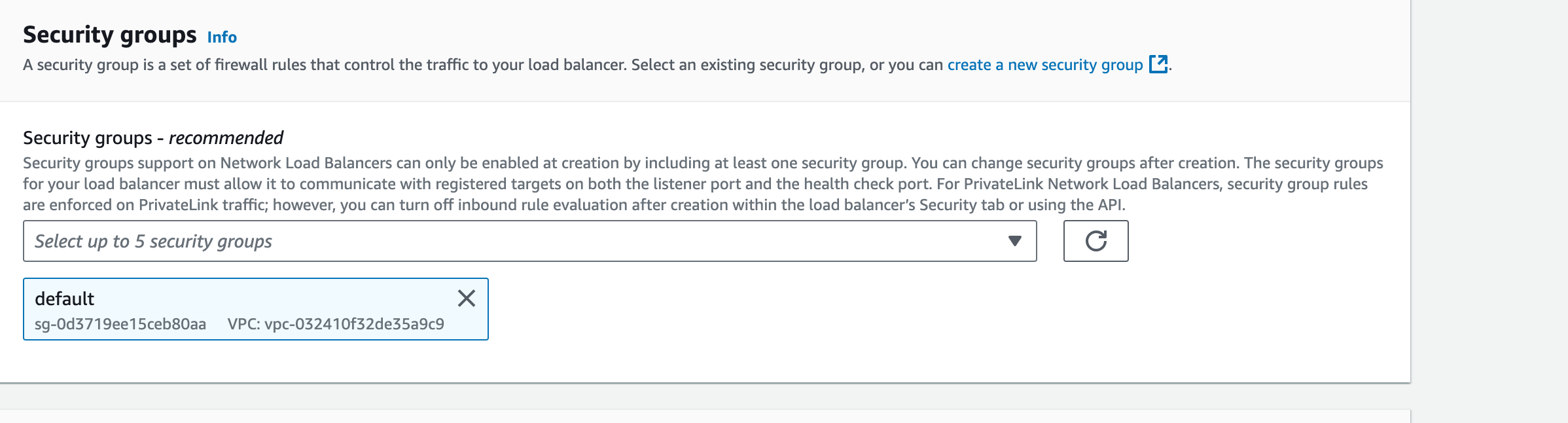Follow 'create a new security group' link
Screen dimensions: 1568x423
[x=1045, y=65]
